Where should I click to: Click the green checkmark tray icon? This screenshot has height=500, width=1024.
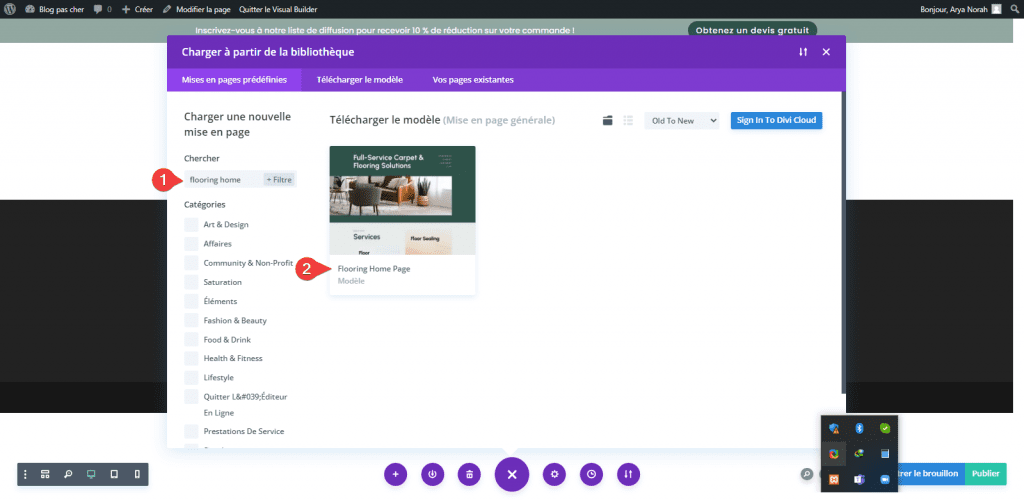(885, 428)
